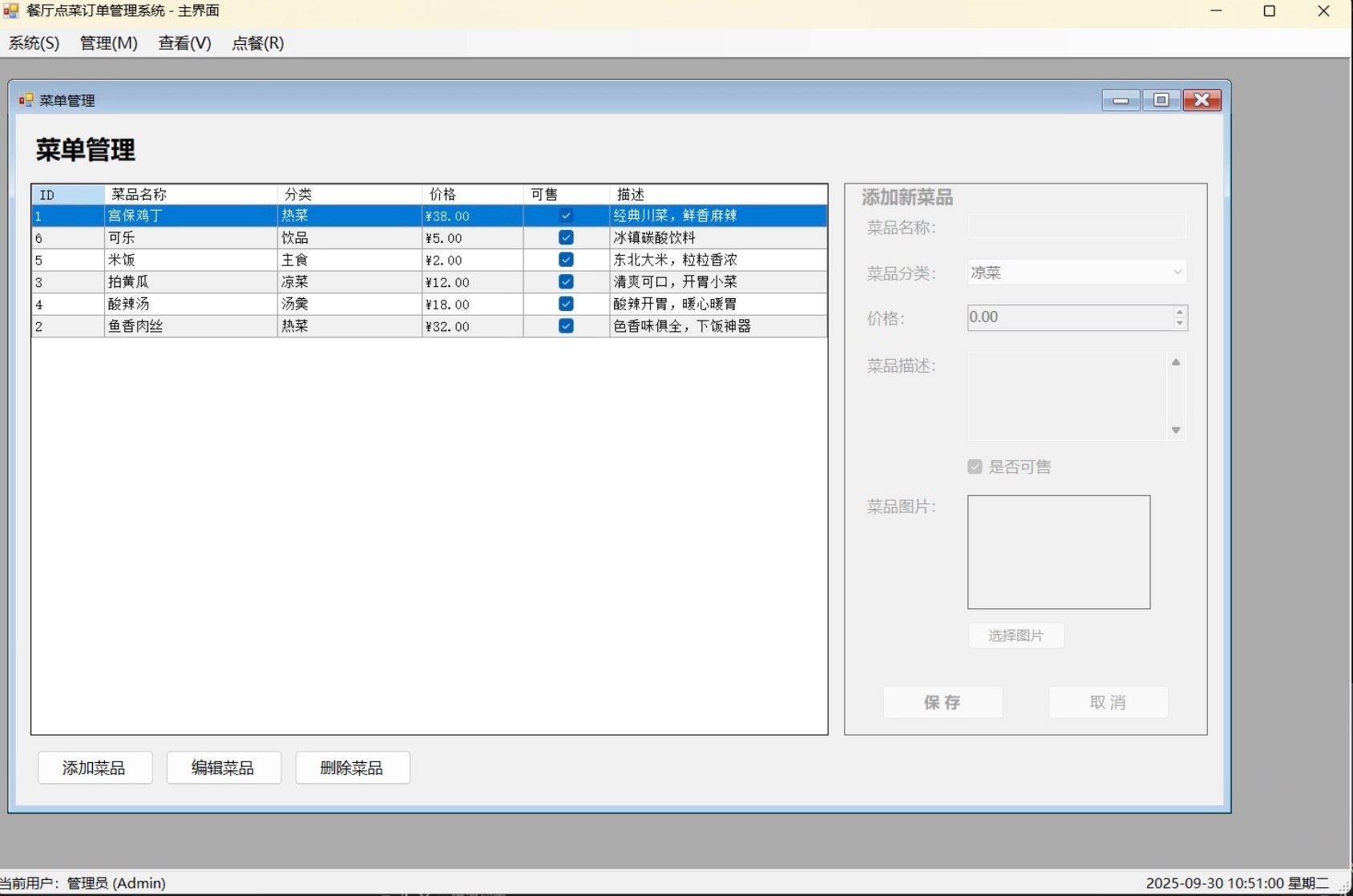This screenshot has width=1353, height=896.
Task: Toggle 可售 checkbox for 米饭
Action: point(566,260)
